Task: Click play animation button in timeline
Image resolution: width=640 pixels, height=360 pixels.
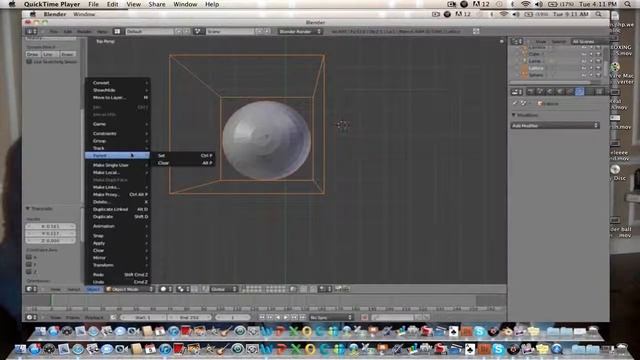Action: pyautogui.click(x=286, y=318)
